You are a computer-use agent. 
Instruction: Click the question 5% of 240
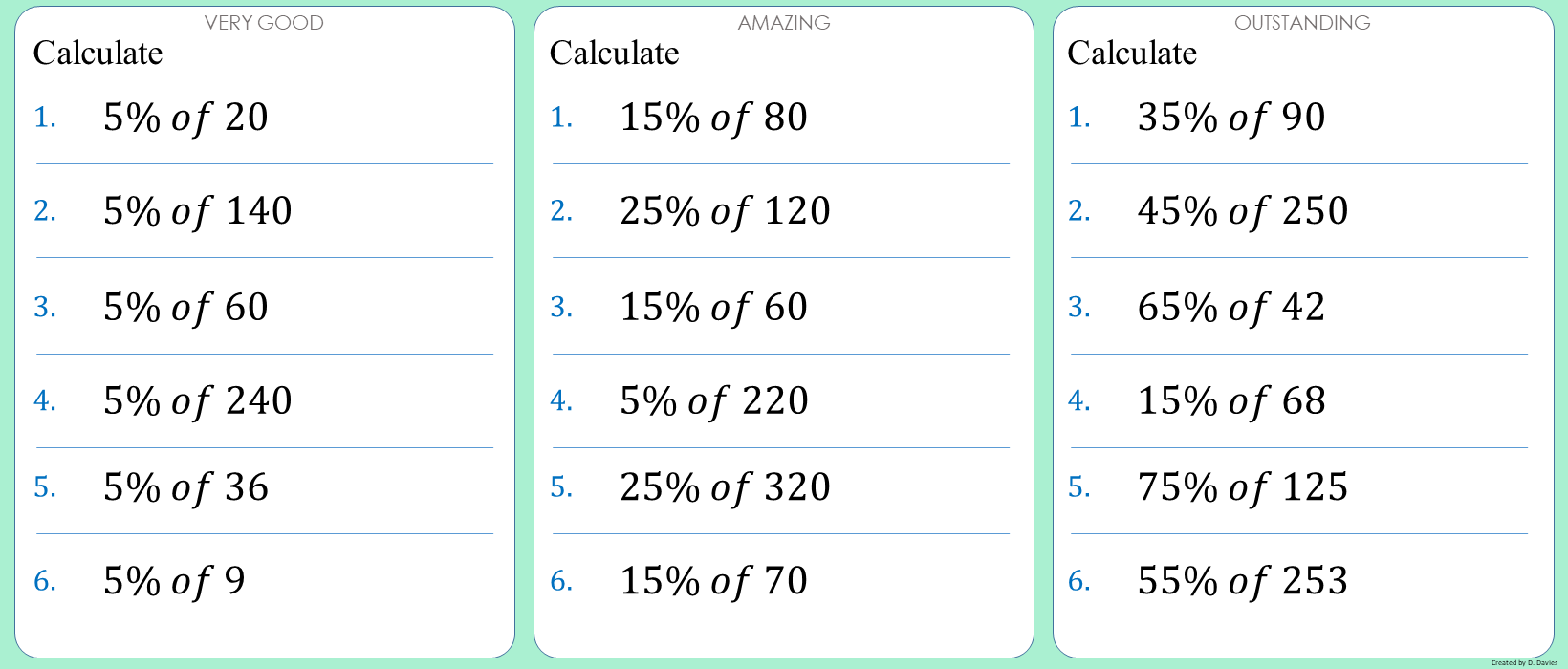(x=197, y=401)
